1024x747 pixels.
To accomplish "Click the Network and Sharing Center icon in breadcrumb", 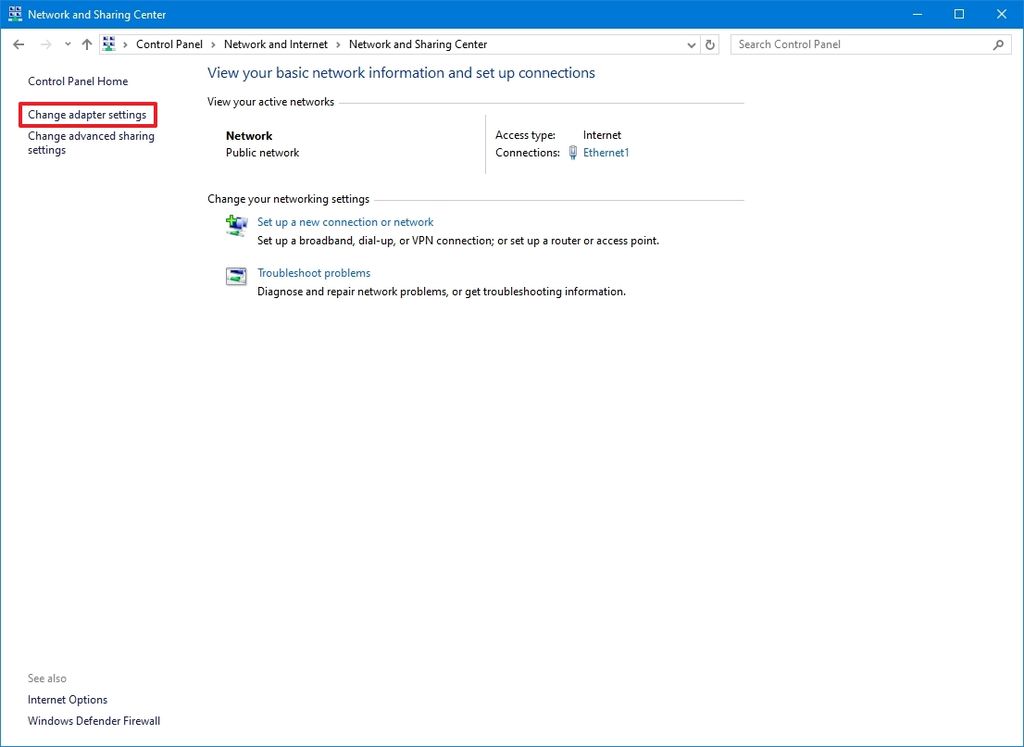I will [110, 44].
